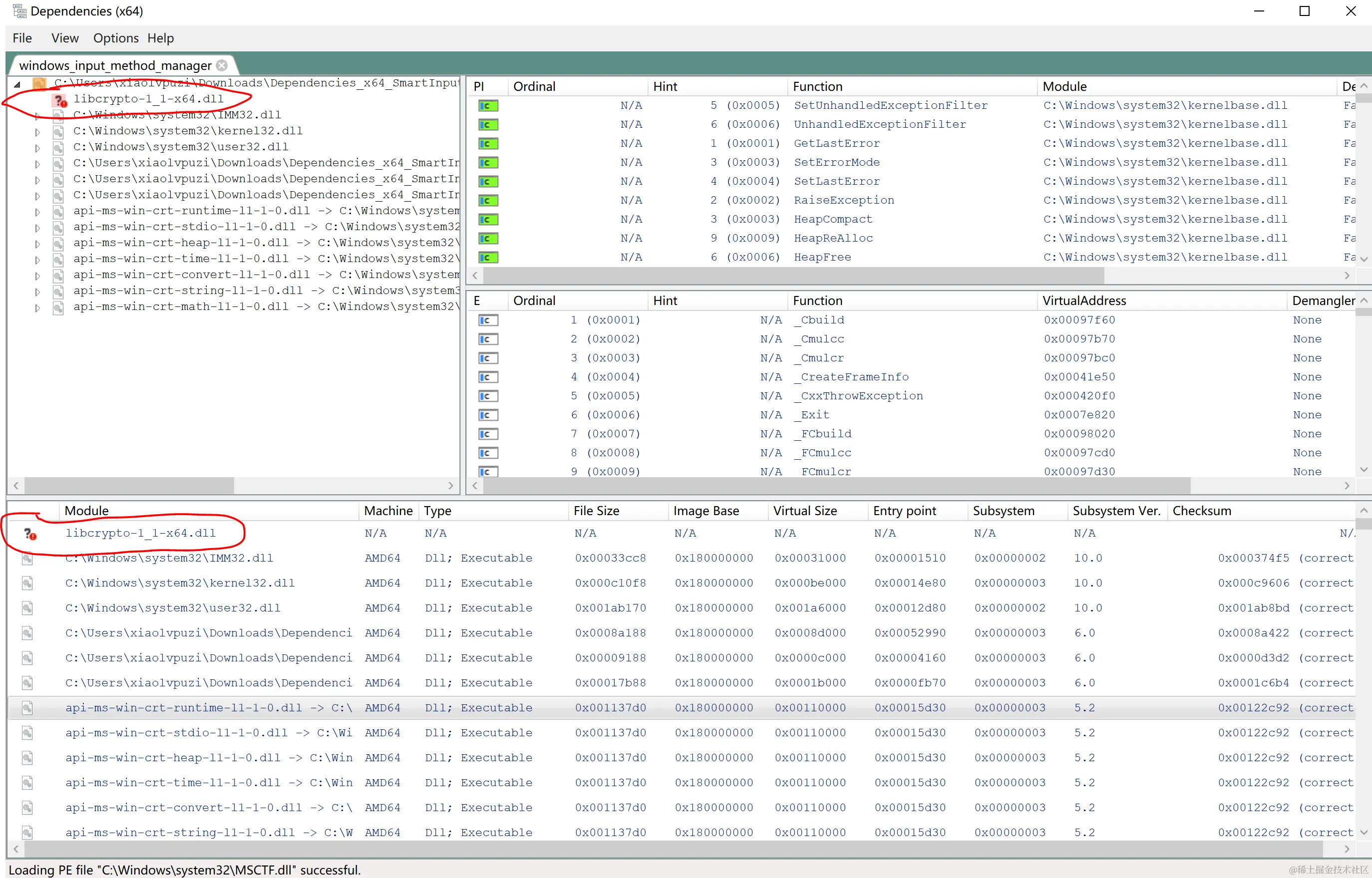
Task: Click the green import icon for SetUnhandledExceptionFilter
Action: tap(488, 105)
